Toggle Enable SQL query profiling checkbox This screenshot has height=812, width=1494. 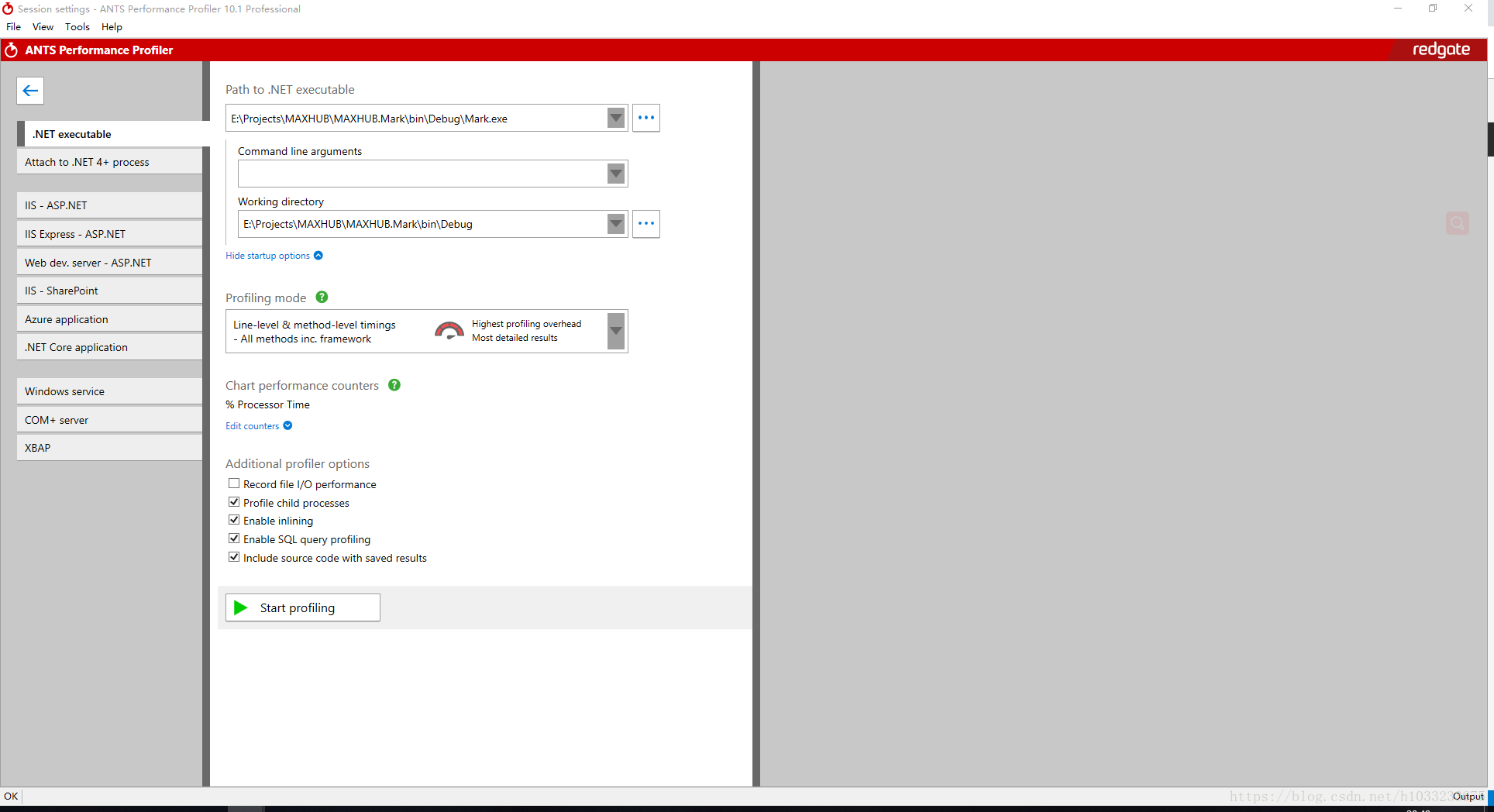point(233,538)
